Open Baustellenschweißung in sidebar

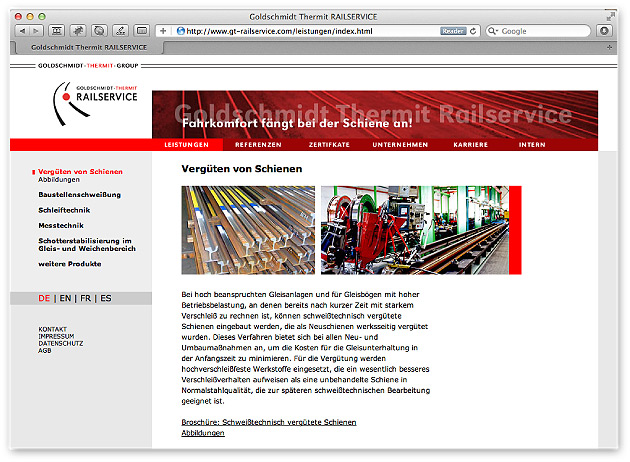pos(80,194)
